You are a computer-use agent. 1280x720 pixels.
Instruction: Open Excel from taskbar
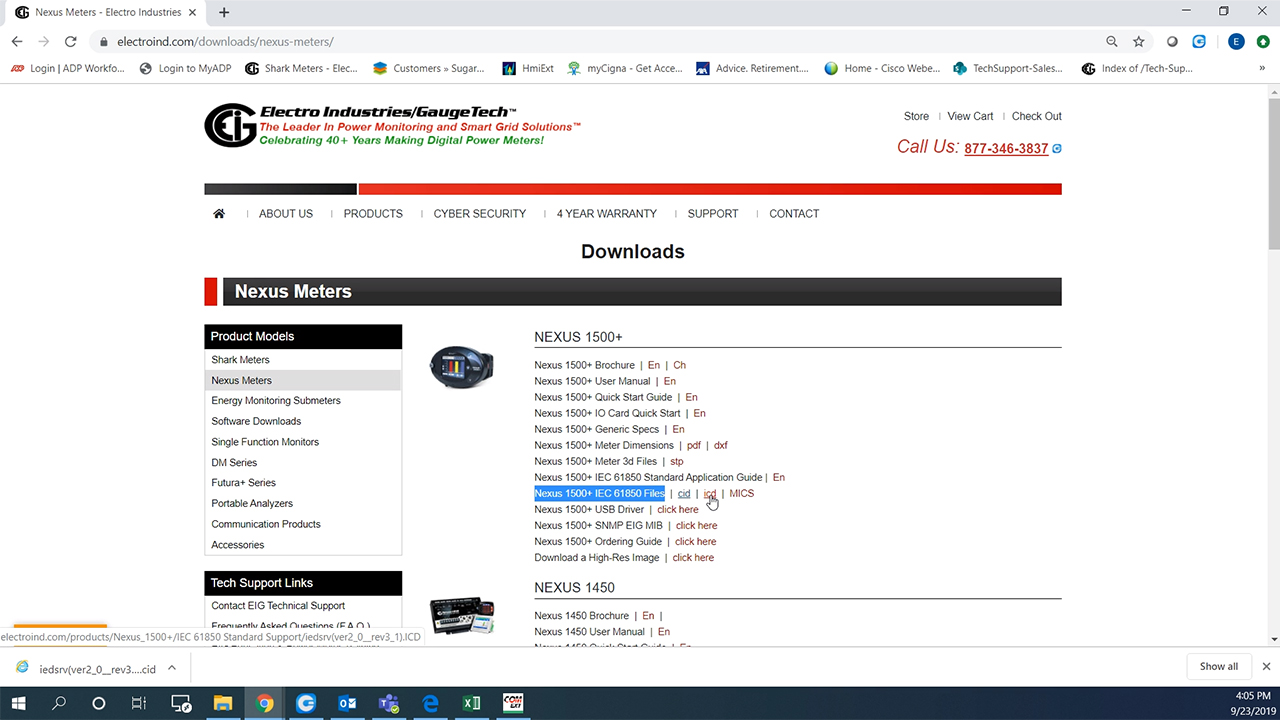pos(471,703)
